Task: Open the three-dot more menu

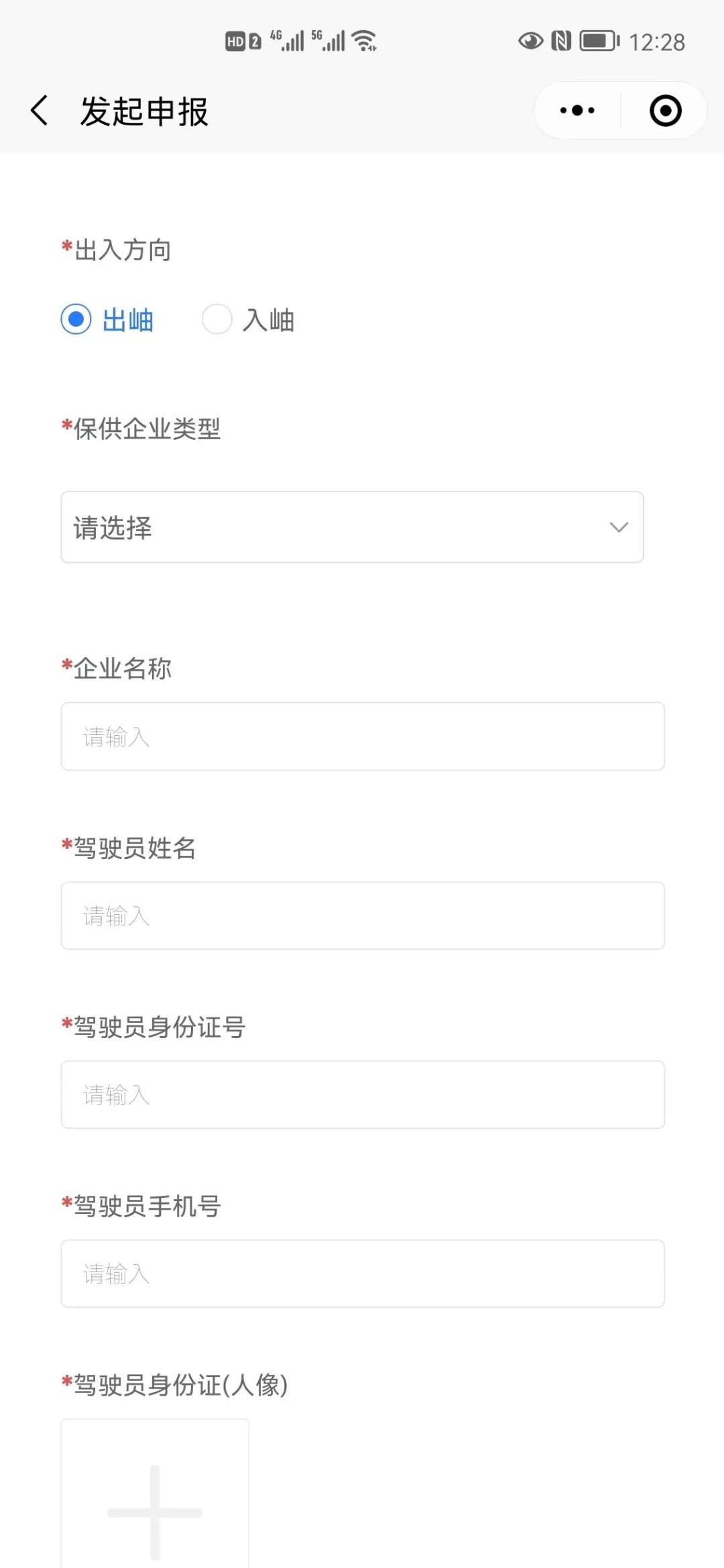Action: [577, 110]
